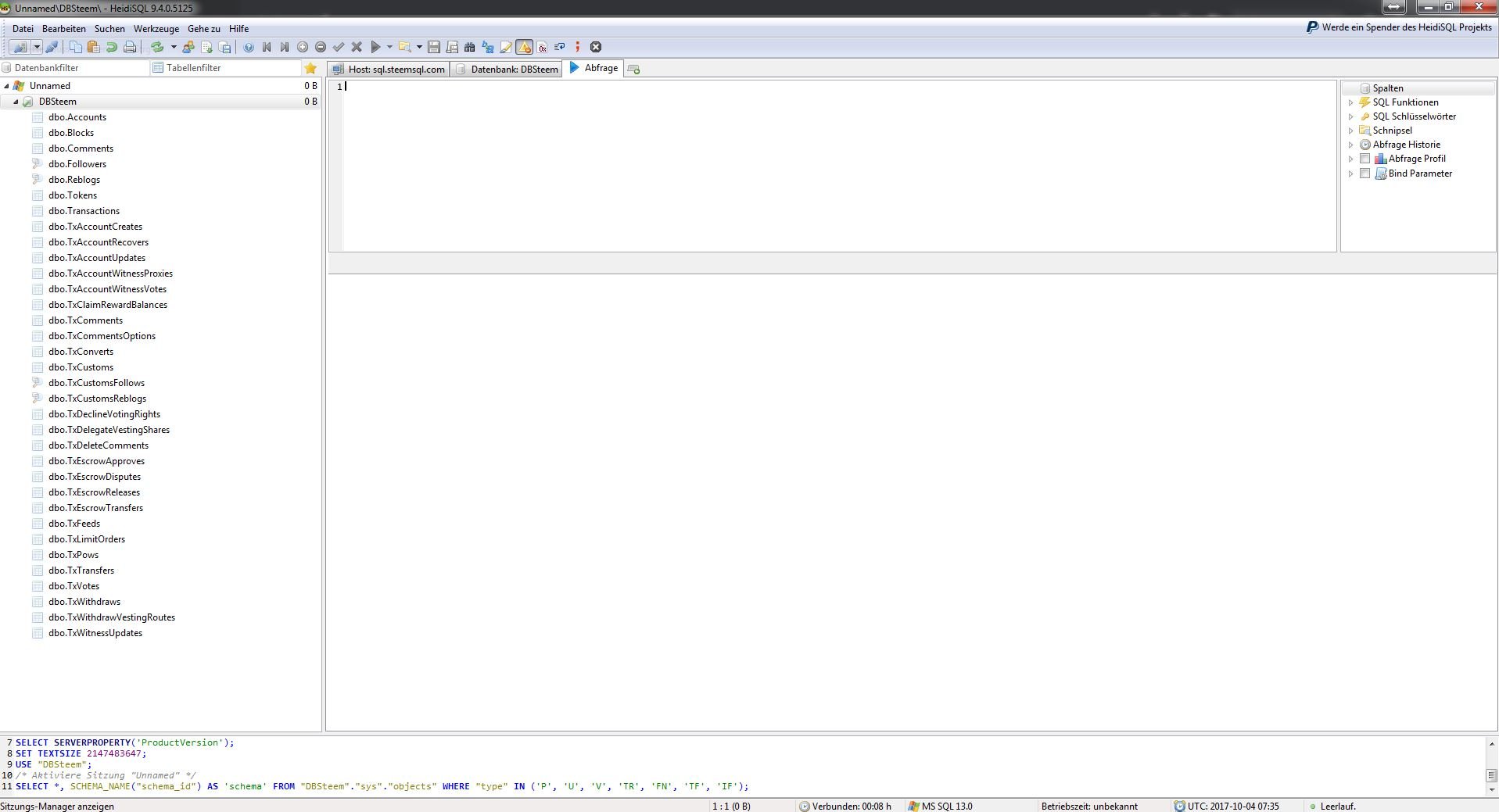Jump to first row icon
The height and width of the screenshot is (812, 1499).
(x=267, y=47)
